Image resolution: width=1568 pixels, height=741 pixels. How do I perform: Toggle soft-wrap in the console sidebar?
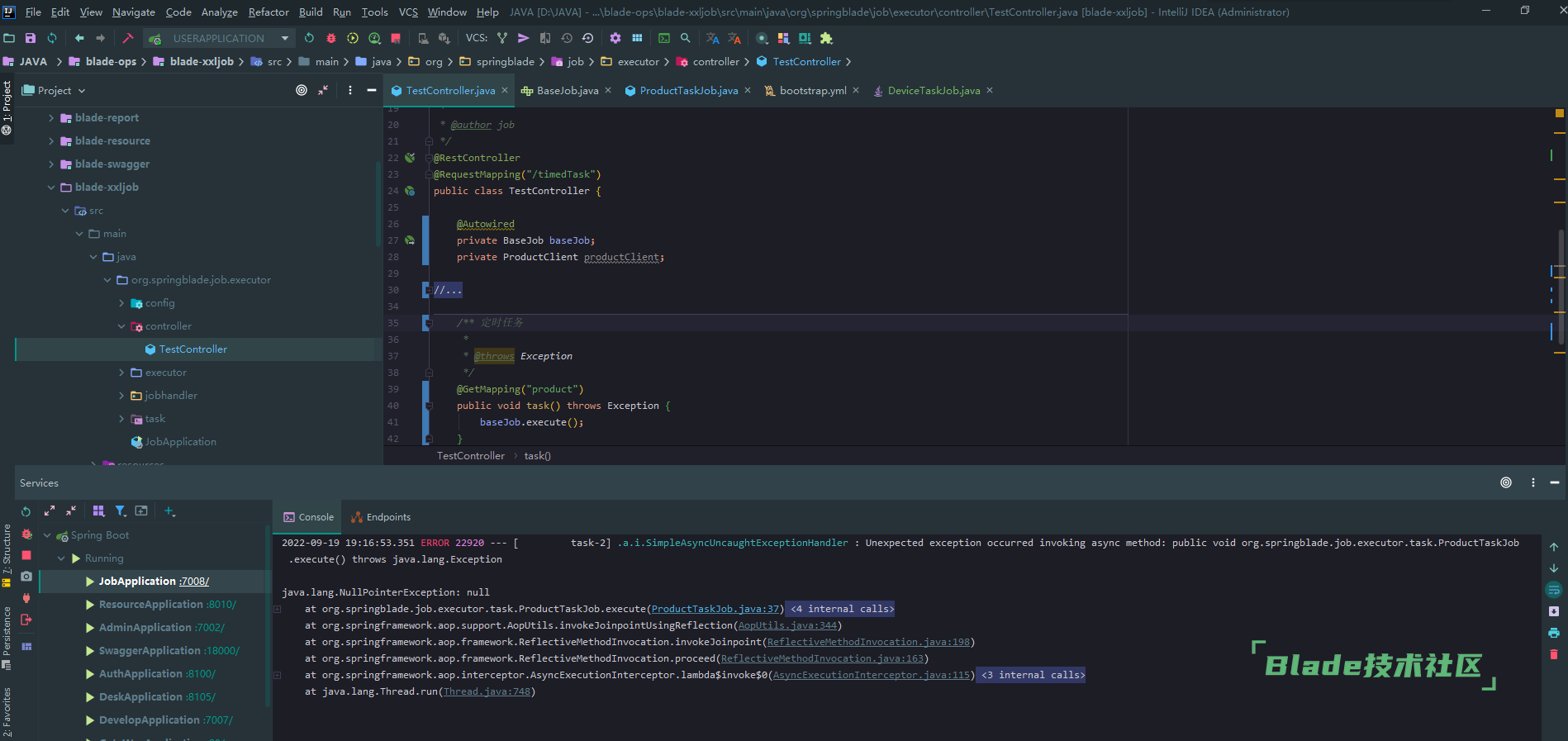click(1554, 590)
